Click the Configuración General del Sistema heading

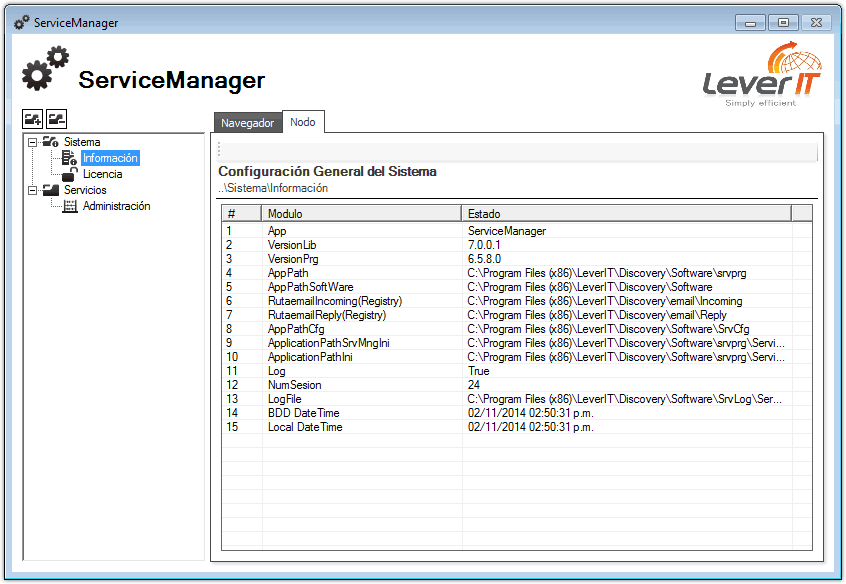coord(327,172)
